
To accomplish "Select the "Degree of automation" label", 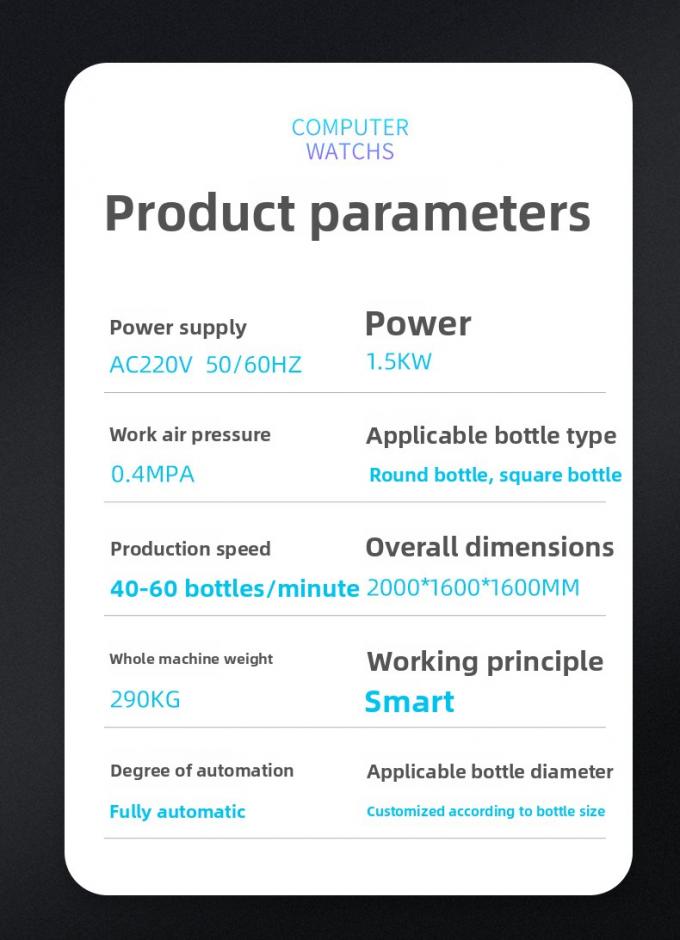I will (x=201, y=771).
